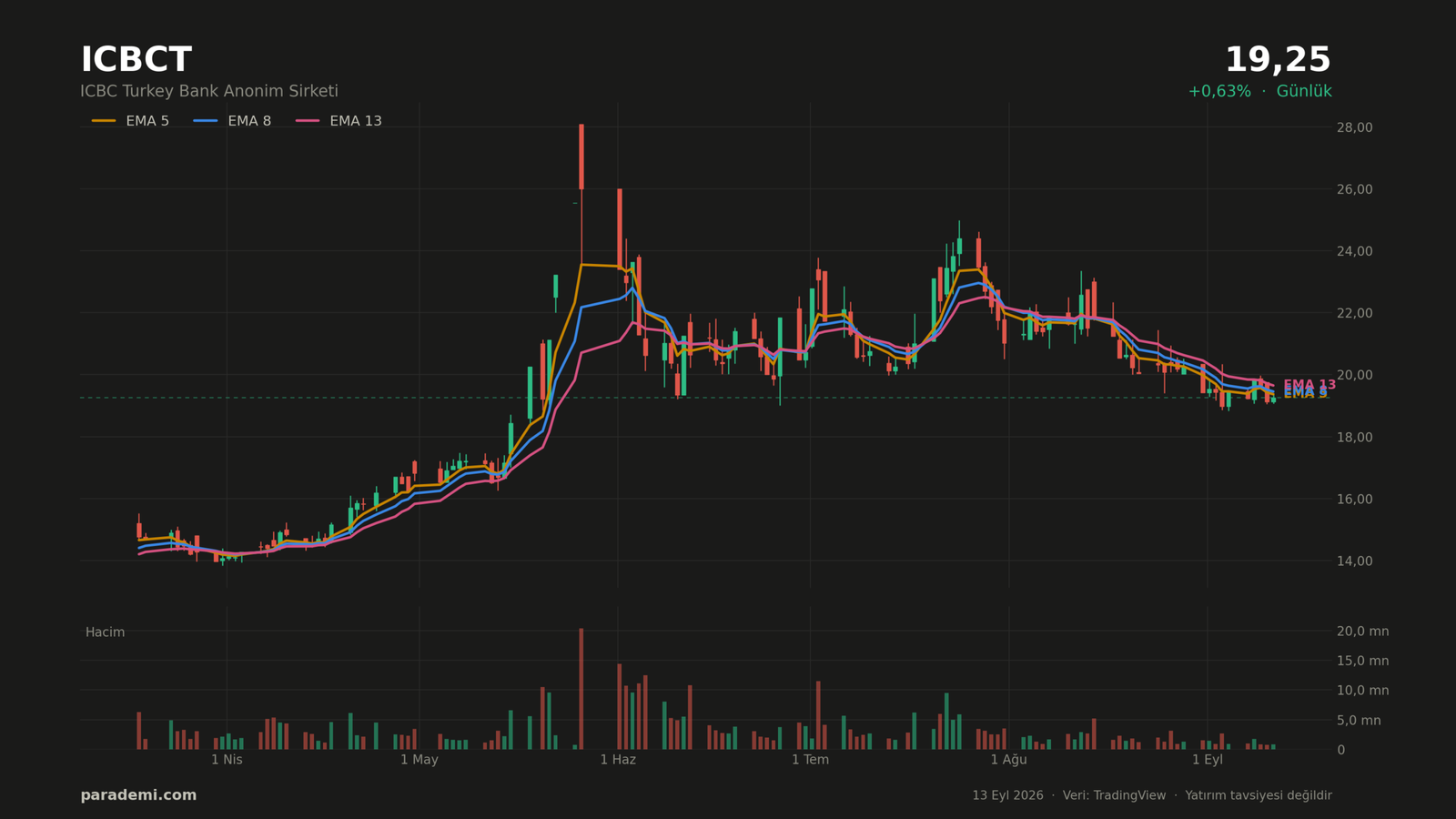Screen dimensions: 1456x819
Task: Click the current price 19,25
Action: 1278,60
